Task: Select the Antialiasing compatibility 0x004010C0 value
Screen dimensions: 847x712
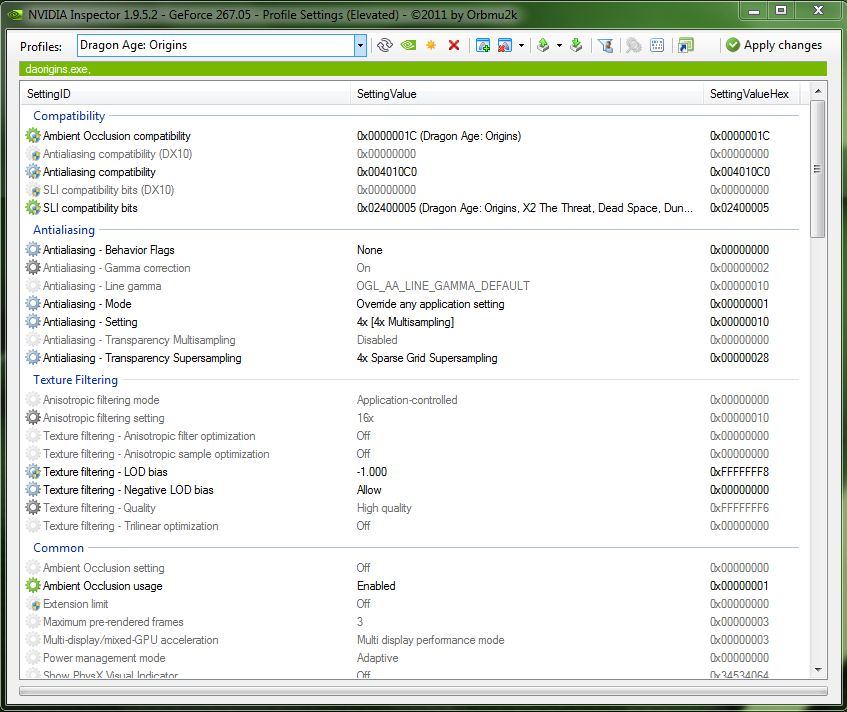Action: (x=387, y=172)
